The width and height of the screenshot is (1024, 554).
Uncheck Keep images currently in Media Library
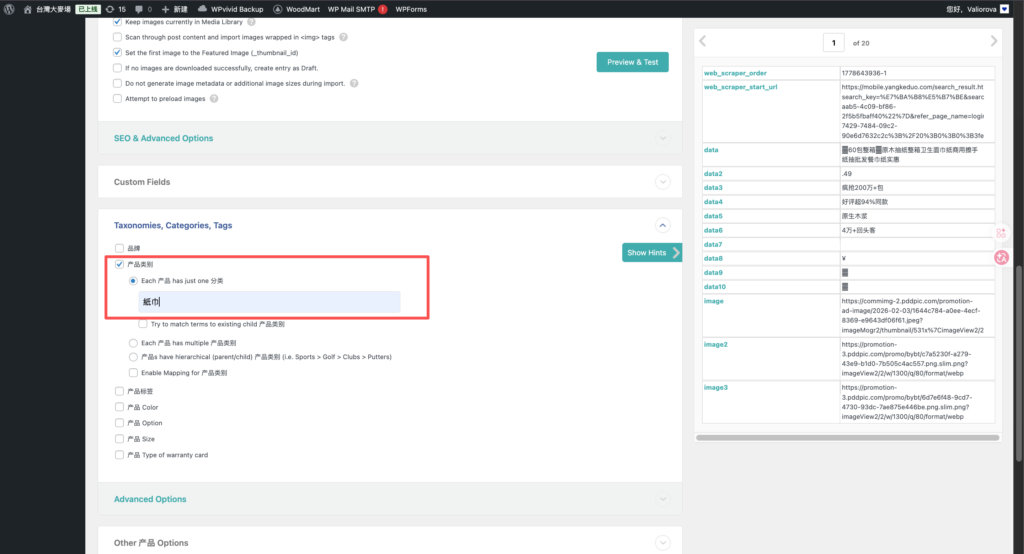[118, 22]
